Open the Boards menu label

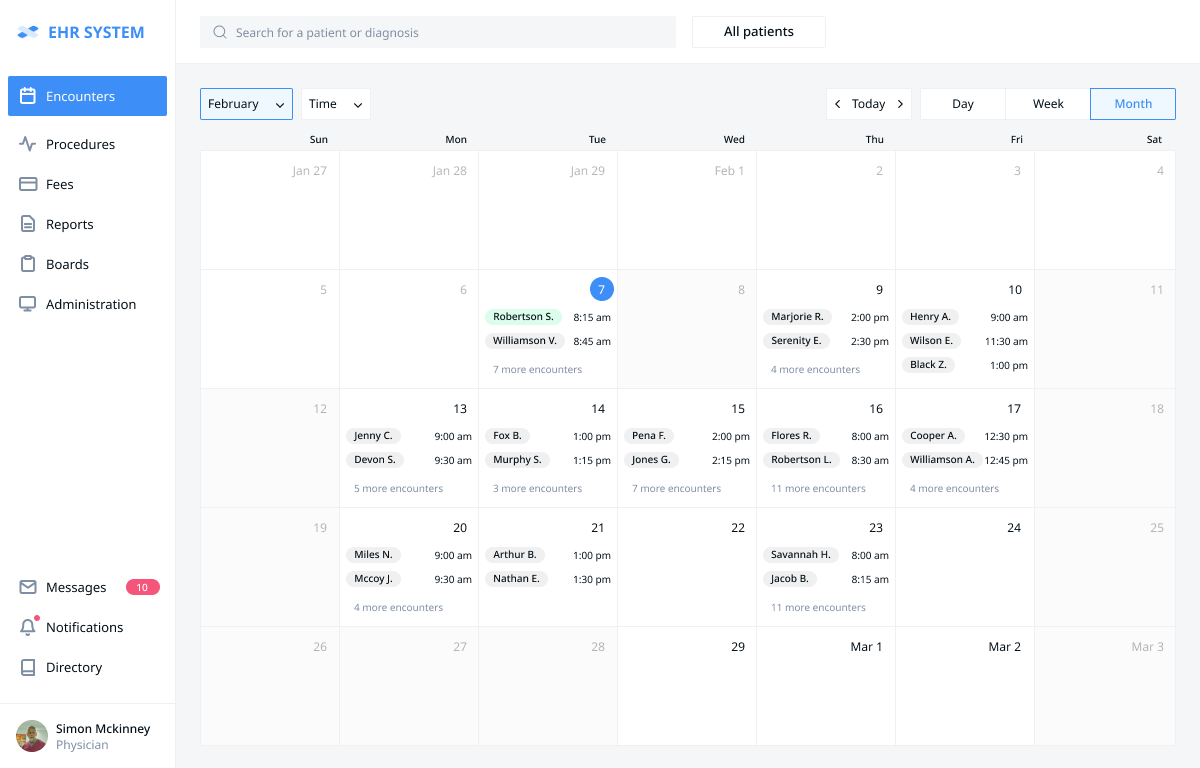pyautogui.click(x=67, y=264)
